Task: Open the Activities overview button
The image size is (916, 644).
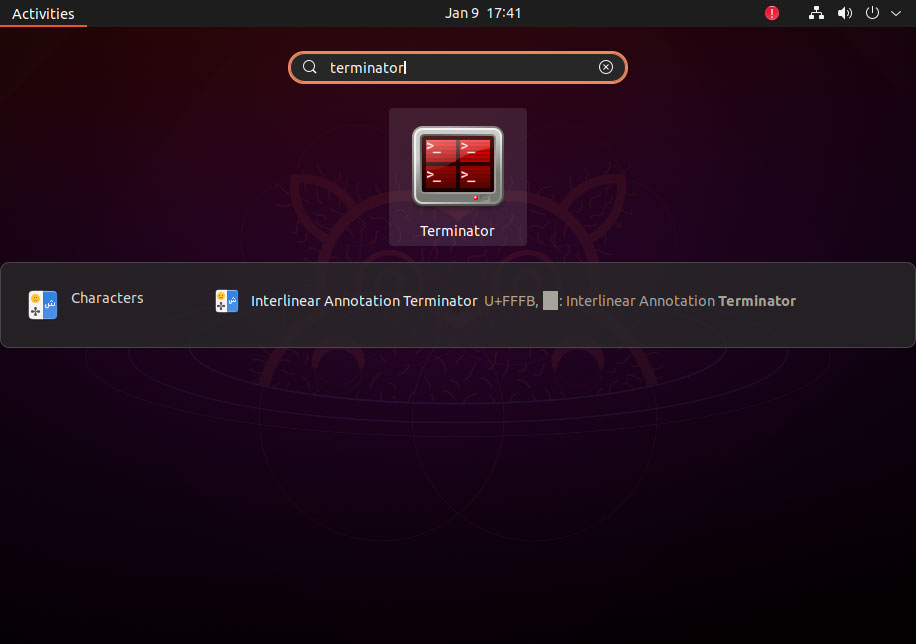Action: click(x=43, y=13)
